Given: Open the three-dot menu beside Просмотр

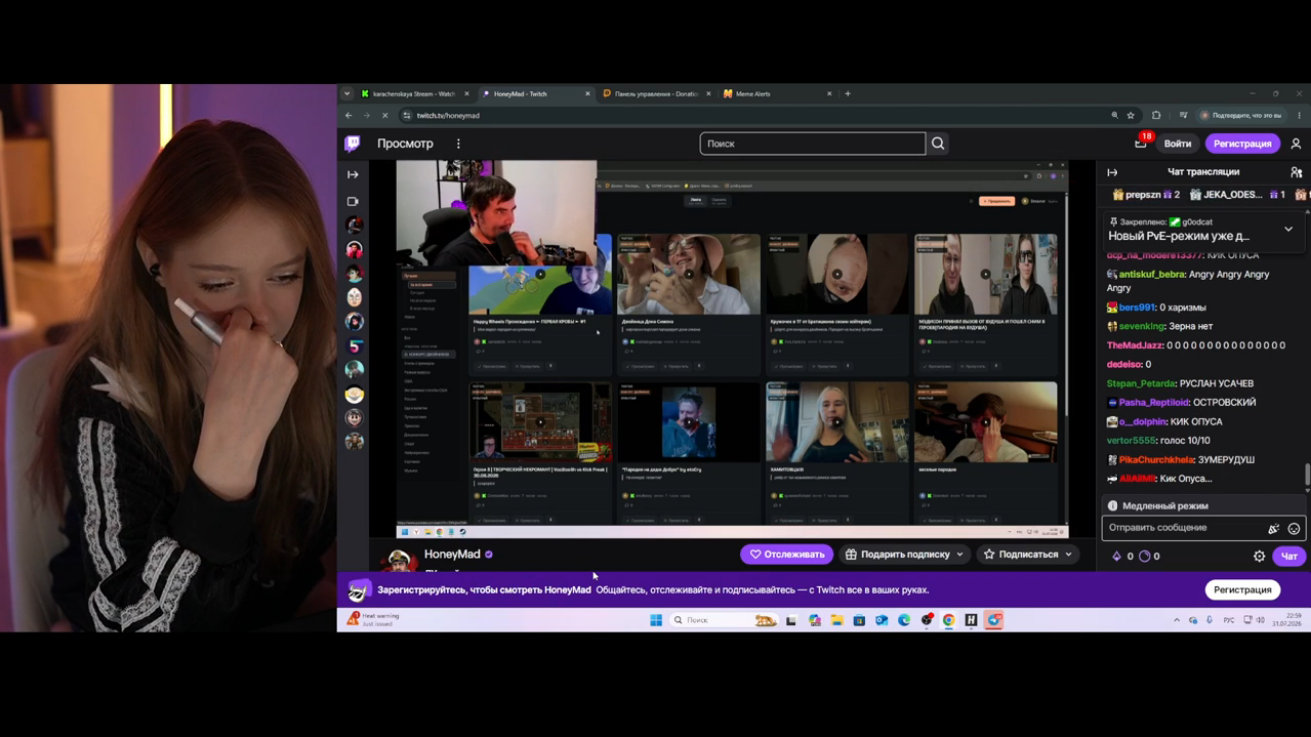Looking at the screenshot, I should pos(459,144).
